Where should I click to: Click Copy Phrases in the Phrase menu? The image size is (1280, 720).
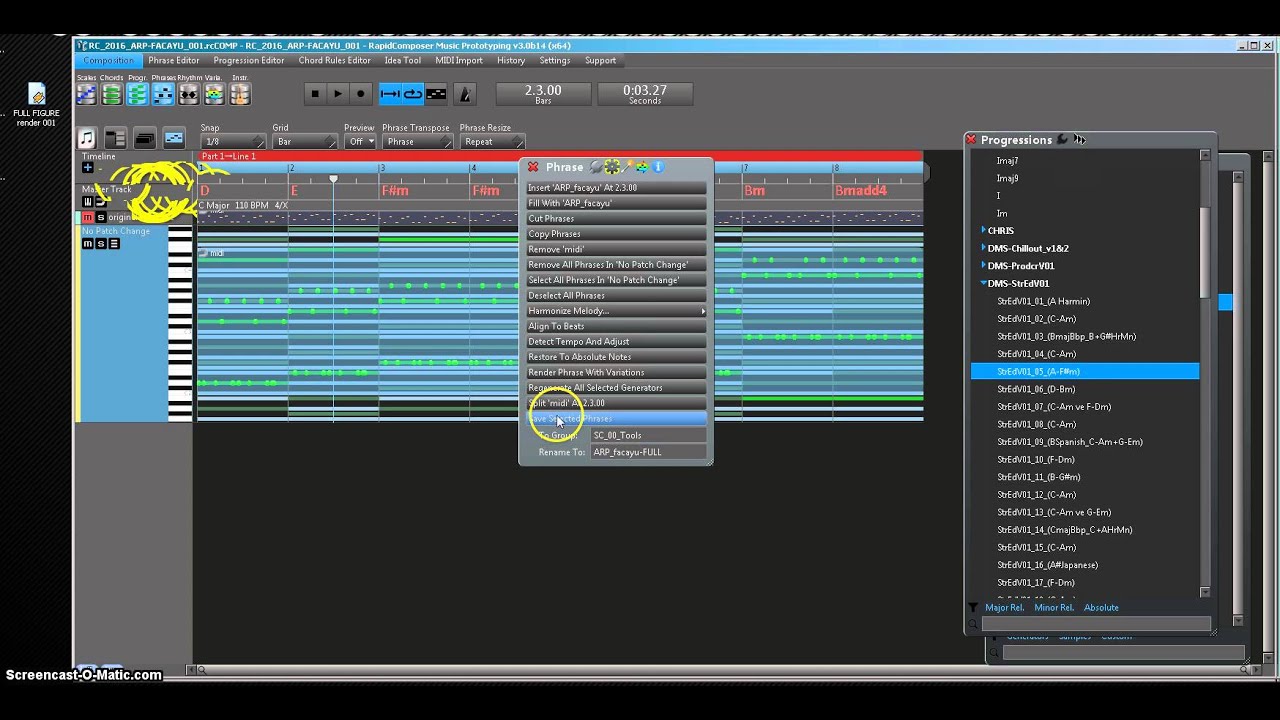616,234
